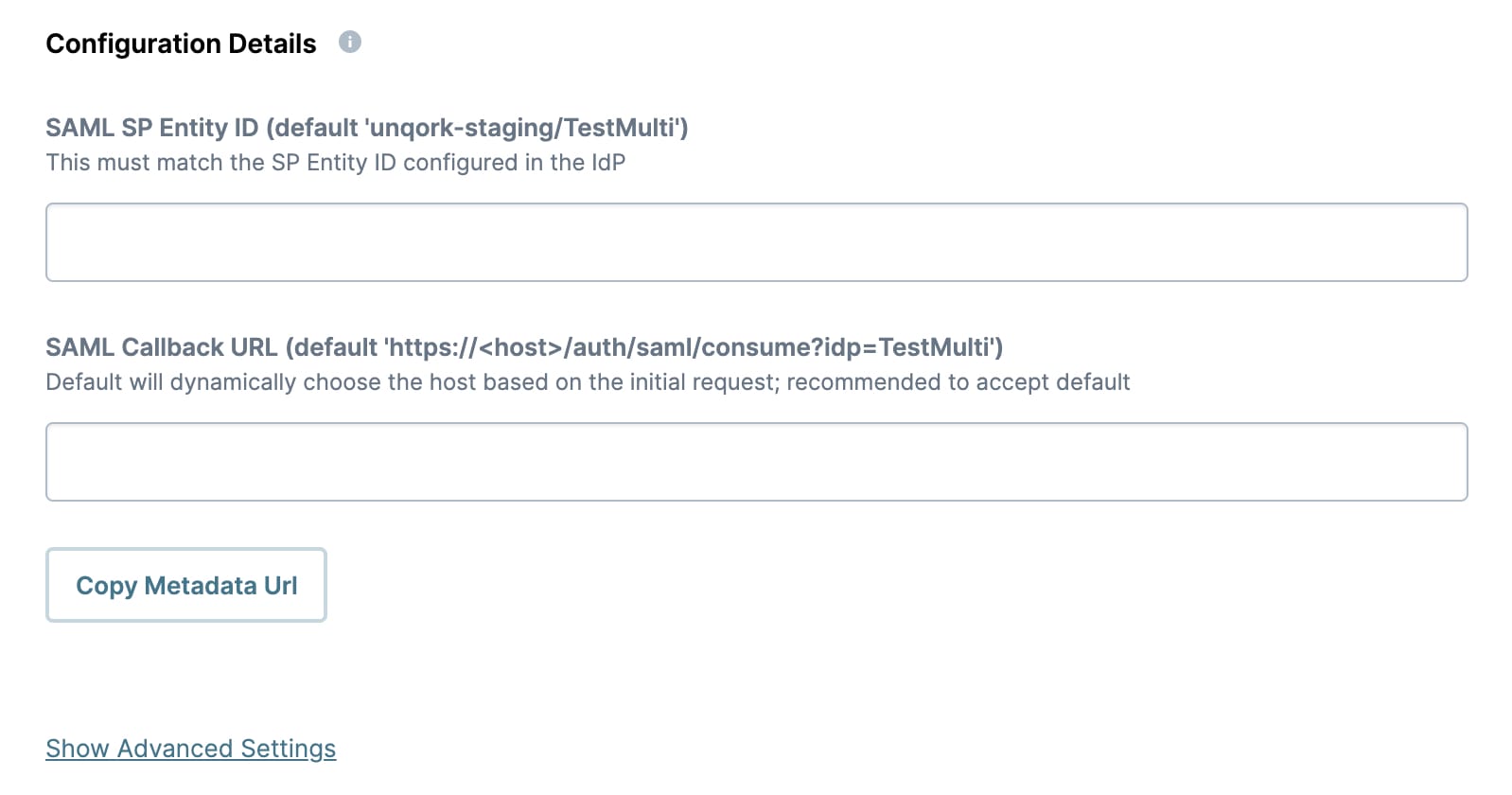
Task: Focus the SAML Callback URL input box
Action: pyautogui.click(x=756, y=462)
